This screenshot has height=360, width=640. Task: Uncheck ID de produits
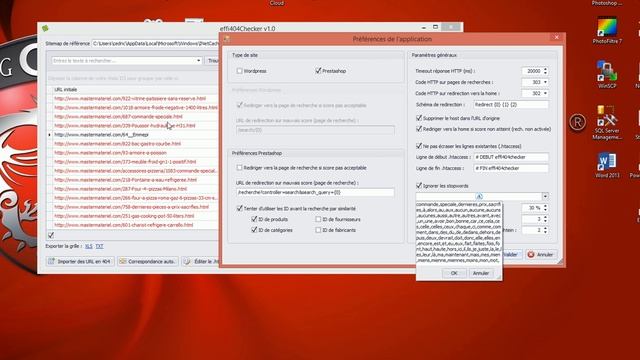(x=254, y=219)
